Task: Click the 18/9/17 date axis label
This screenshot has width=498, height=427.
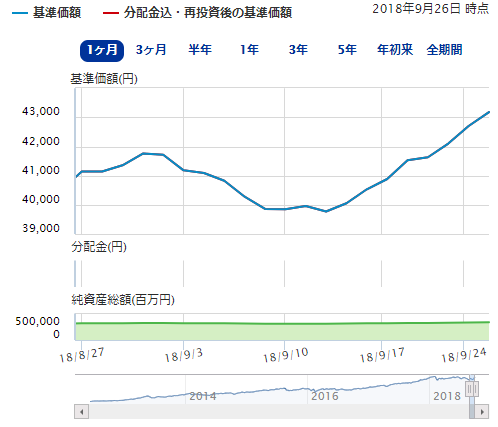Action: (382, 355)
